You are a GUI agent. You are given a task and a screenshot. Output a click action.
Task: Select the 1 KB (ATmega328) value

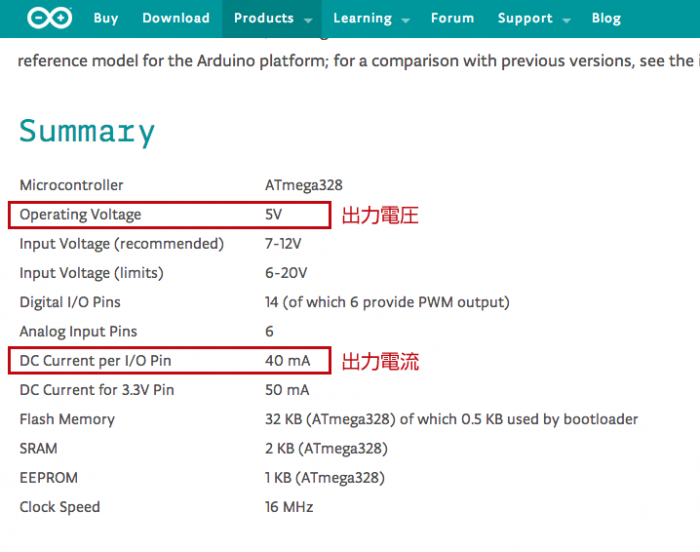[x=325, y=478]
